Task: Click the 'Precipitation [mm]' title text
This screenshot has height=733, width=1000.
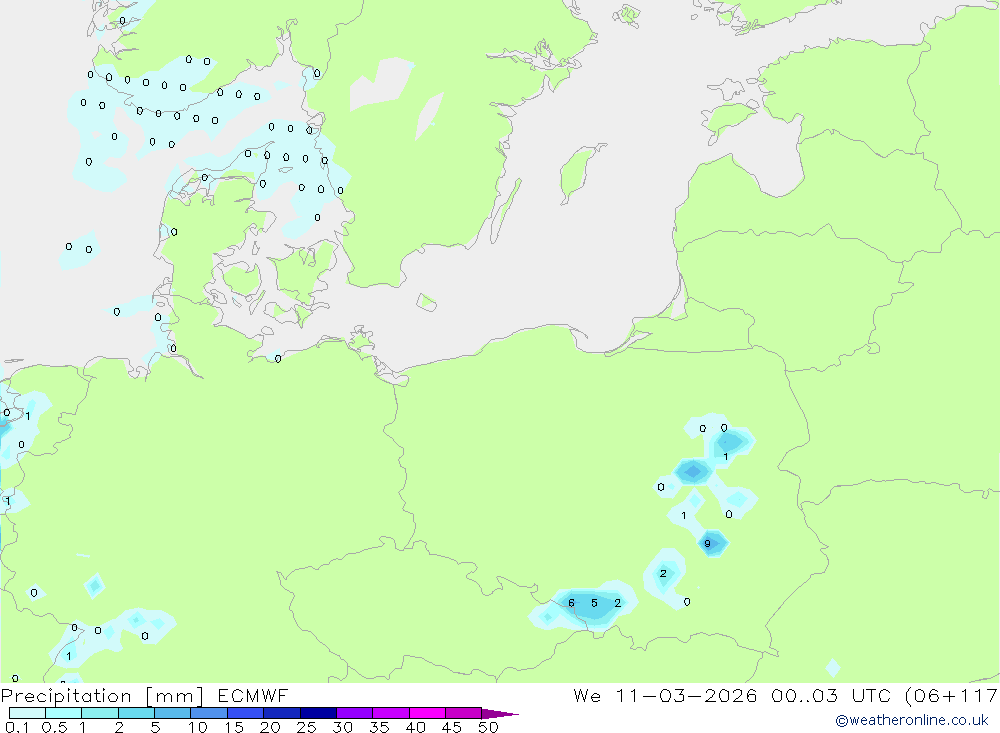Action: (x=103, y=696)
